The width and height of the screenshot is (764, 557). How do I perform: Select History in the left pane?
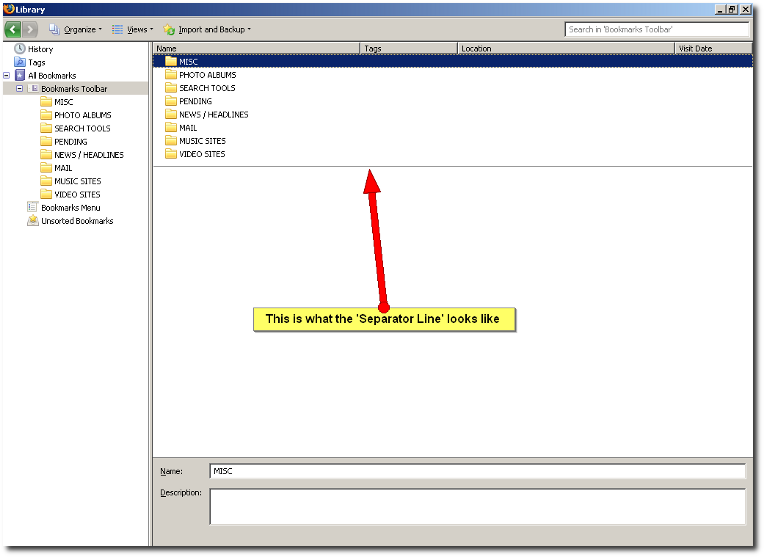[40, 49]
